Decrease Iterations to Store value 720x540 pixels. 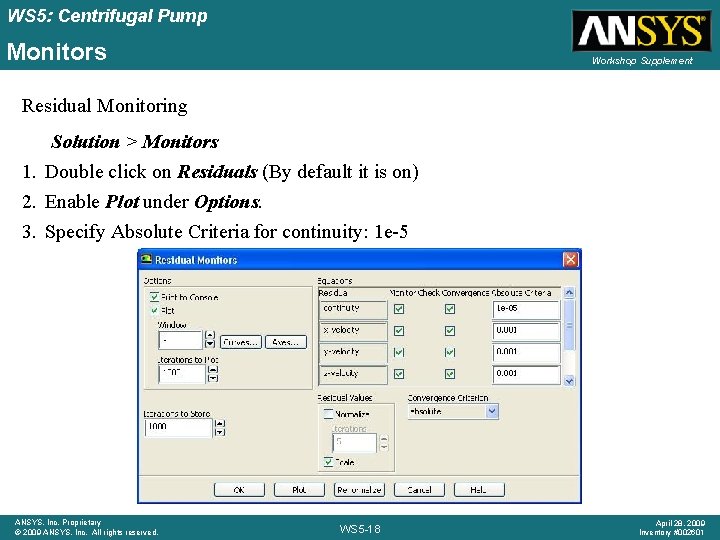click(220, 432)
